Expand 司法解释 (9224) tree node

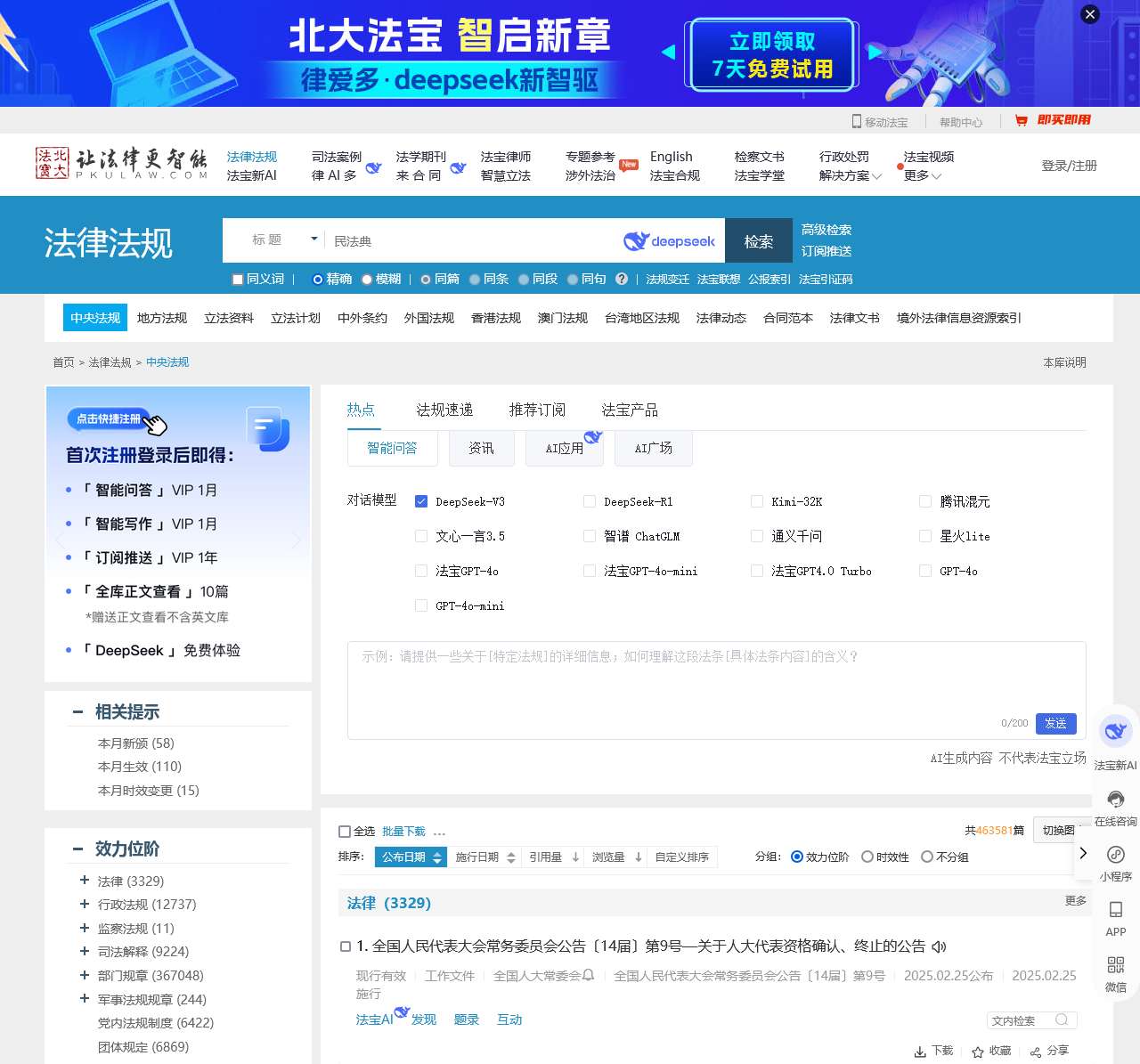pos(85,951)
